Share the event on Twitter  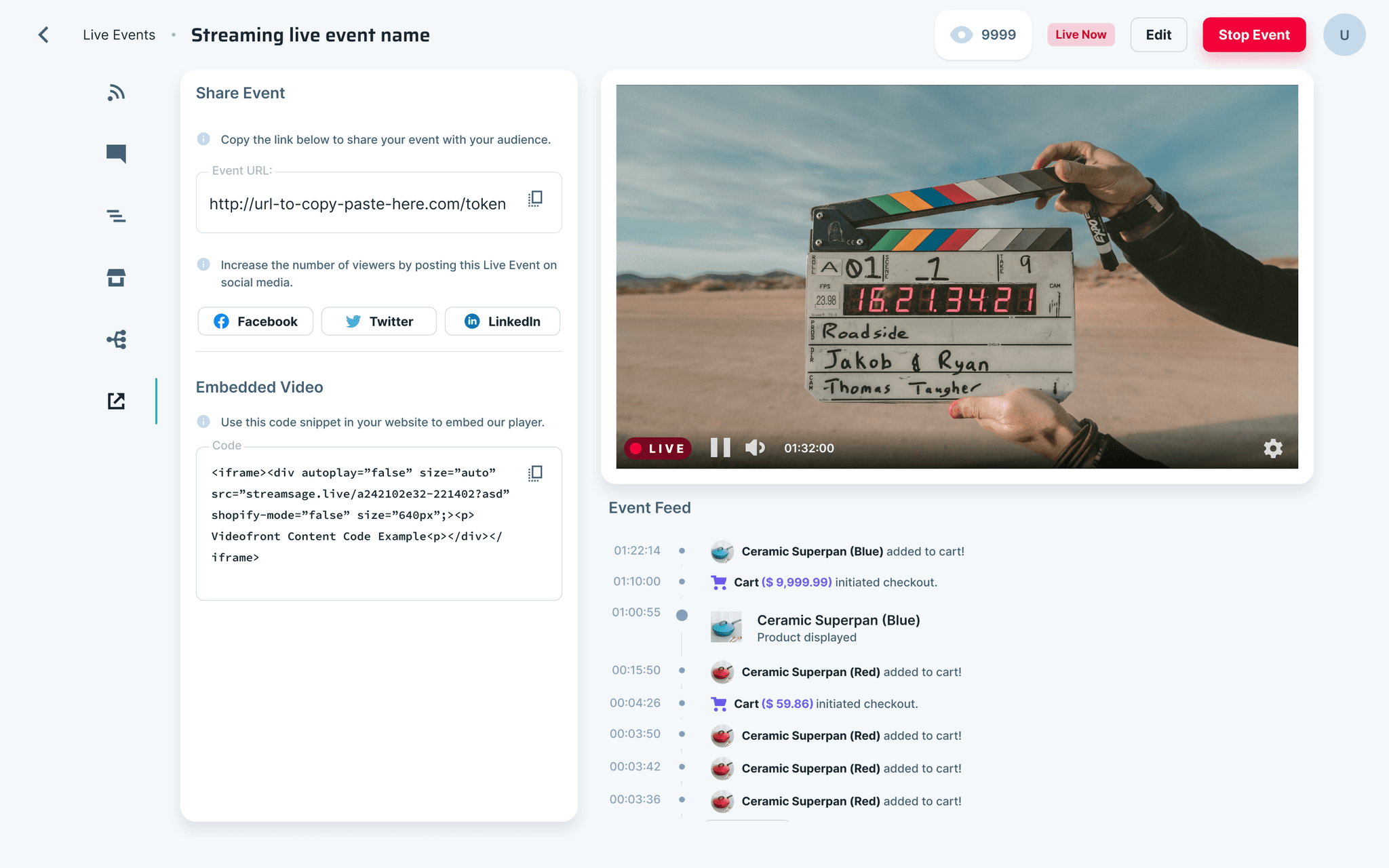tap(379, 321)
